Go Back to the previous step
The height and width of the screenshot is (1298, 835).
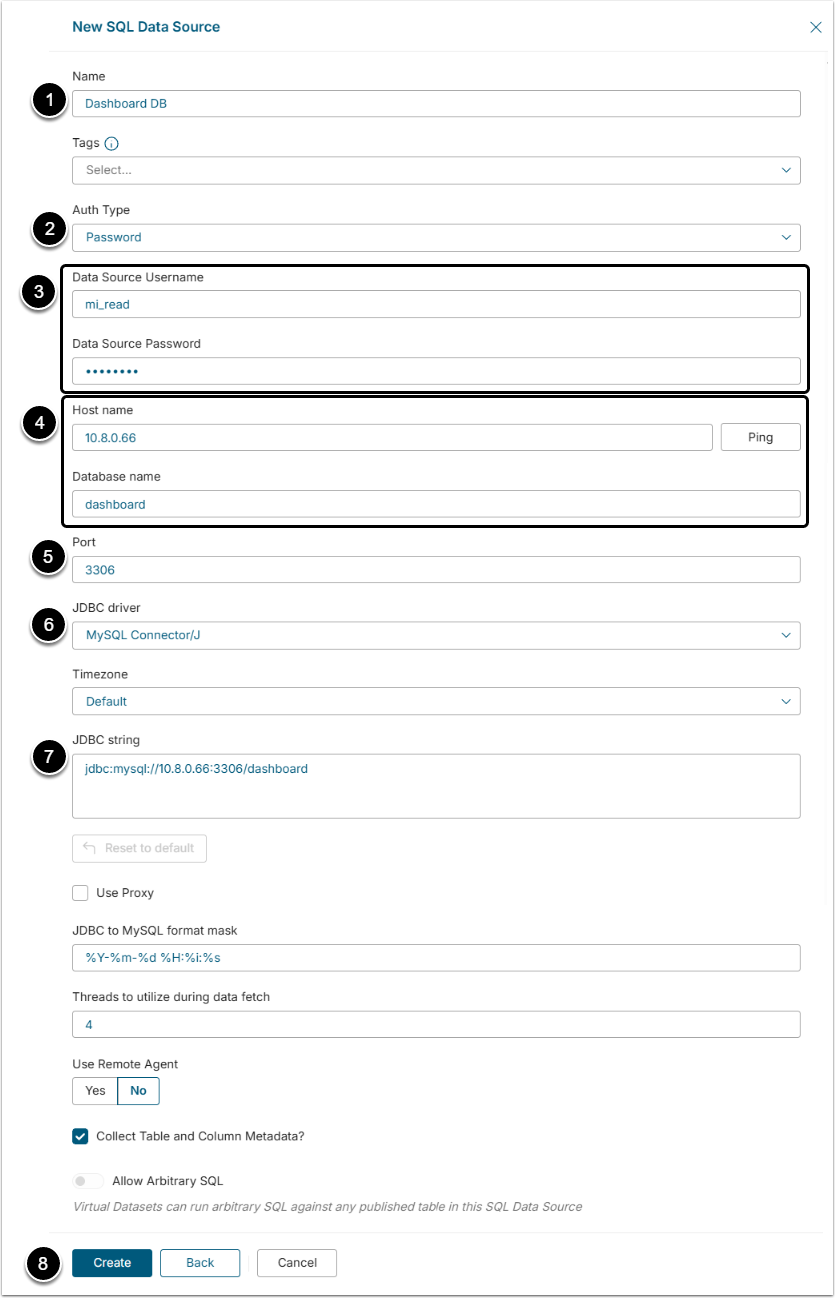(x=200, y=1263)
